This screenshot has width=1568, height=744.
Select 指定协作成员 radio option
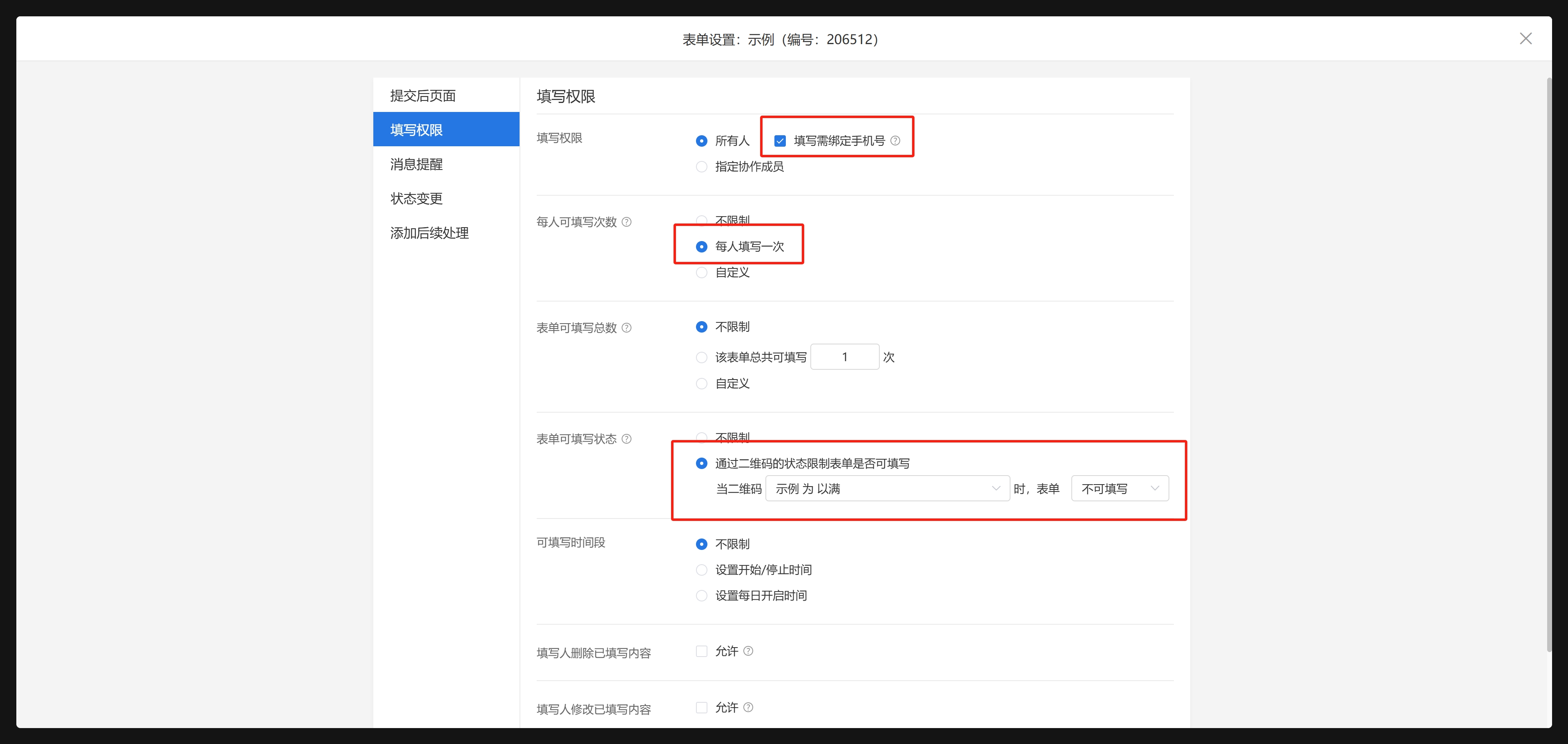701,166
